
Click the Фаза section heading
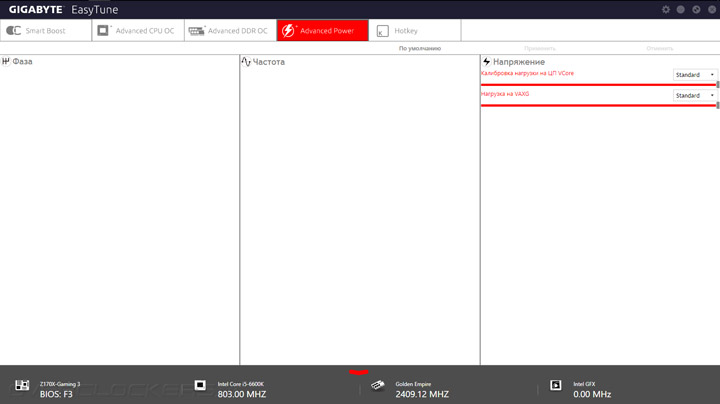click(x=22, y=62)
